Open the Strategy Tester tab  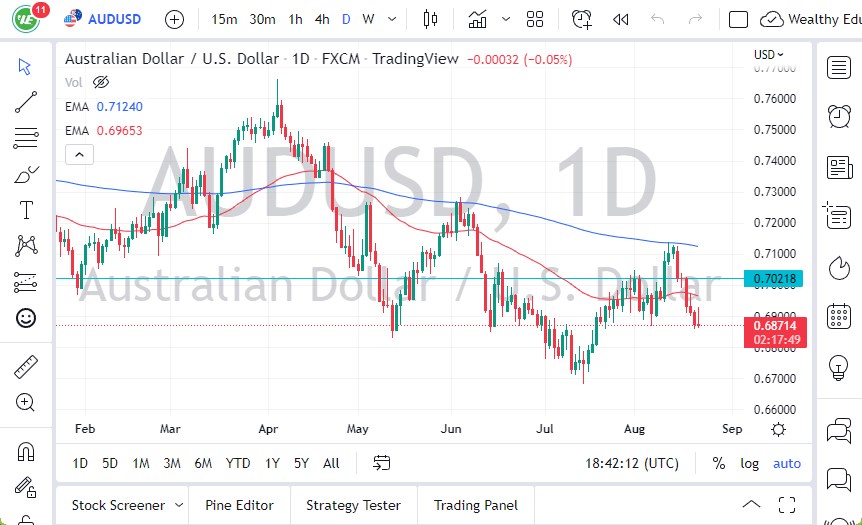[353, 505]
